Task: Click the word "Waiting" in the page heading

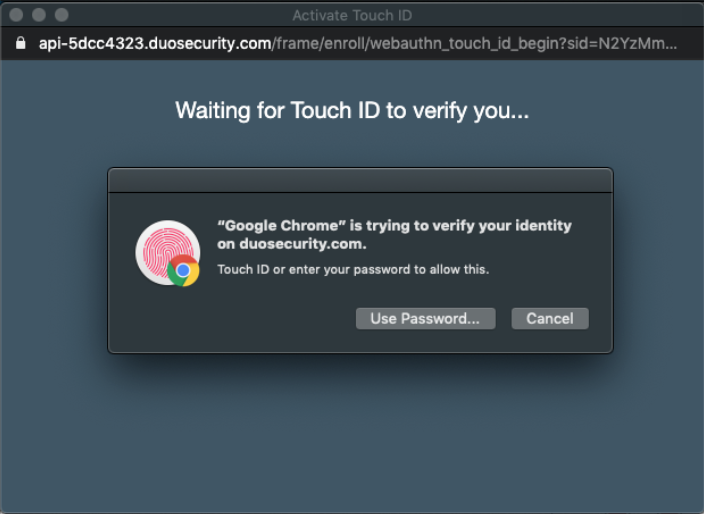Action: (x=213, y=110)
